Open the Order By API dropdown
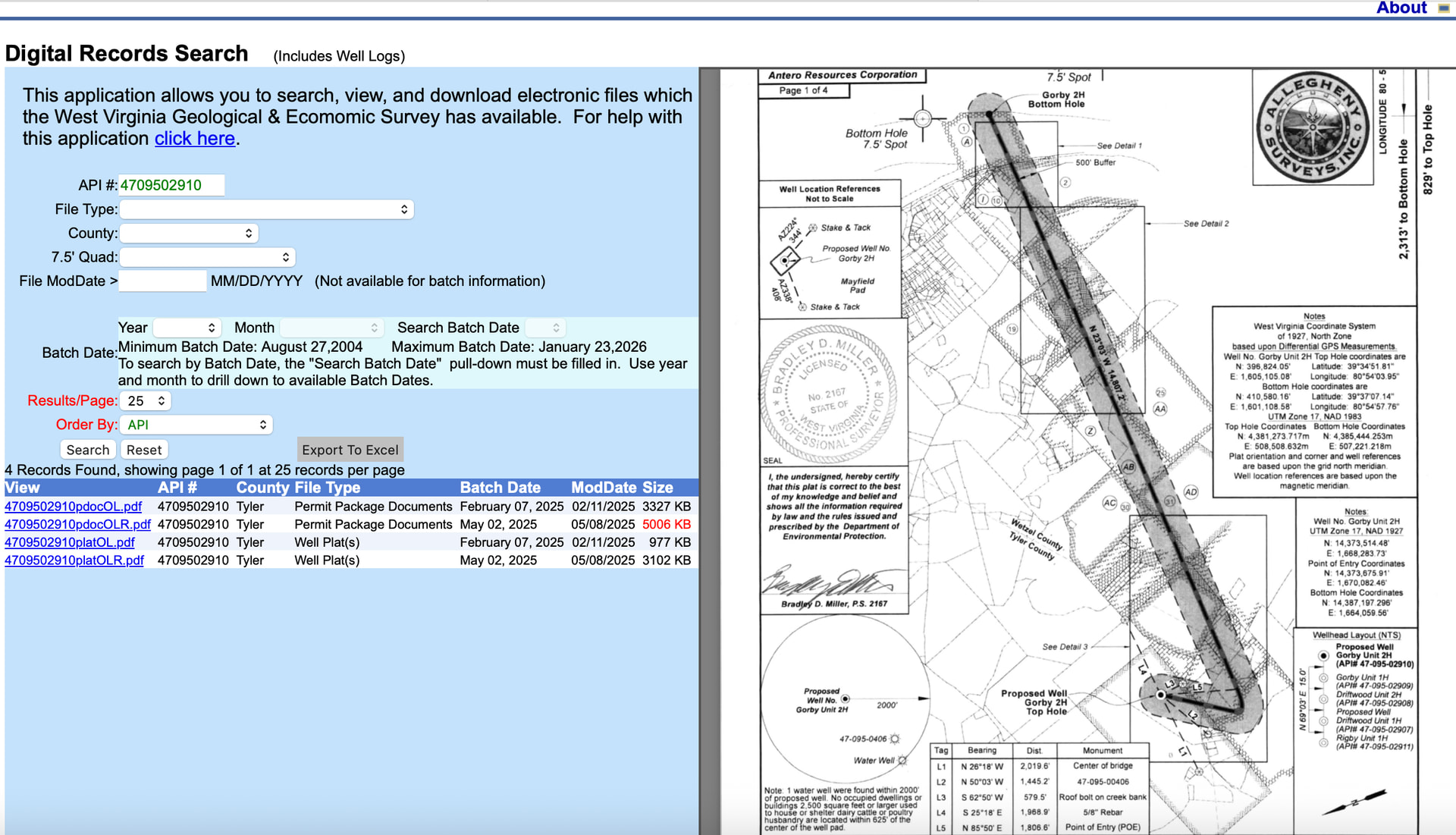This screenshot has width=1456, height=835. 196,425
